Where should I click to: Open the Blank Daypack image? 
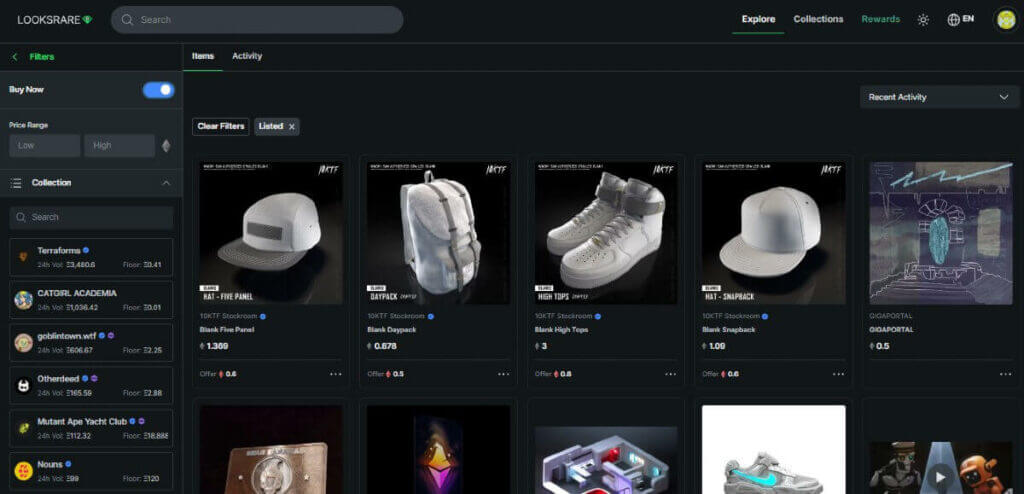(x=438, y=233)
